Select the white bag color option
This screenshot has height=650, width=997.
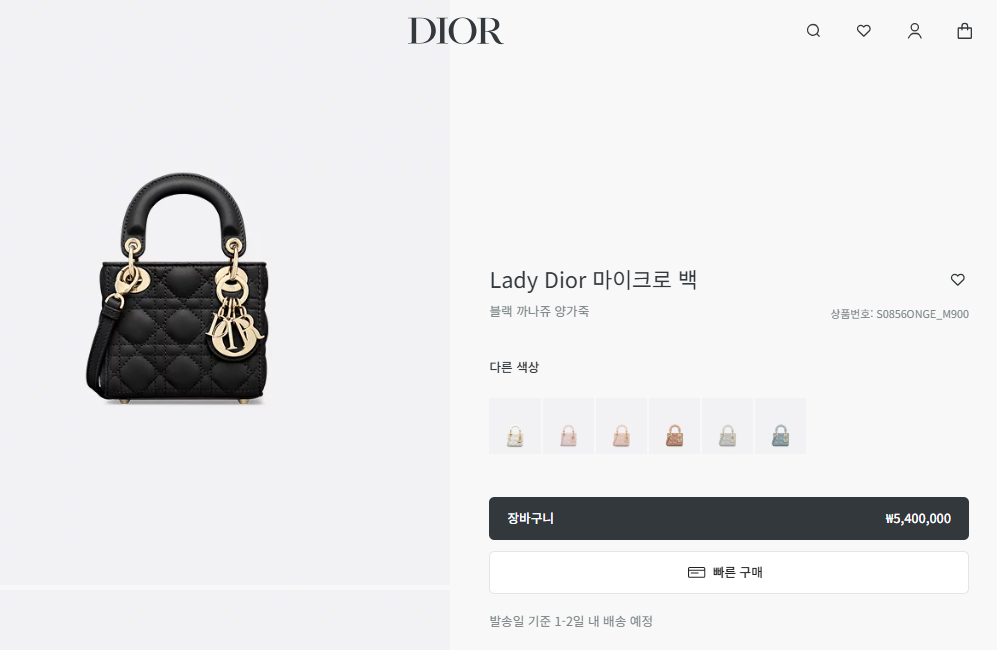pos(515,426)
